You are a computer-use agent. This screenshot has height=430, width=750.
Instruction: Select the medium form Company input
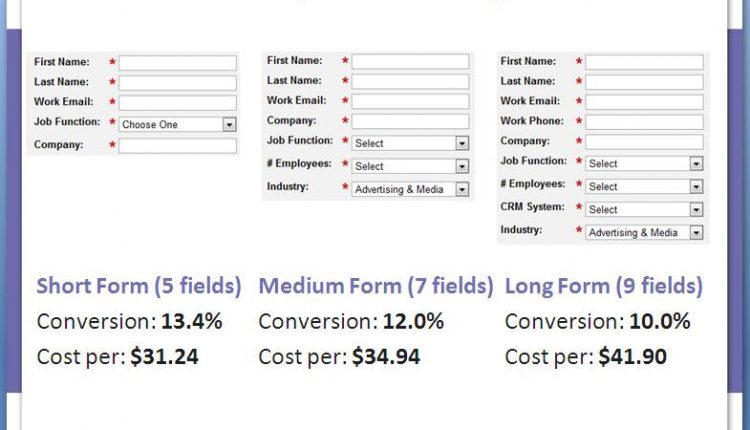[x=410, y=121]
